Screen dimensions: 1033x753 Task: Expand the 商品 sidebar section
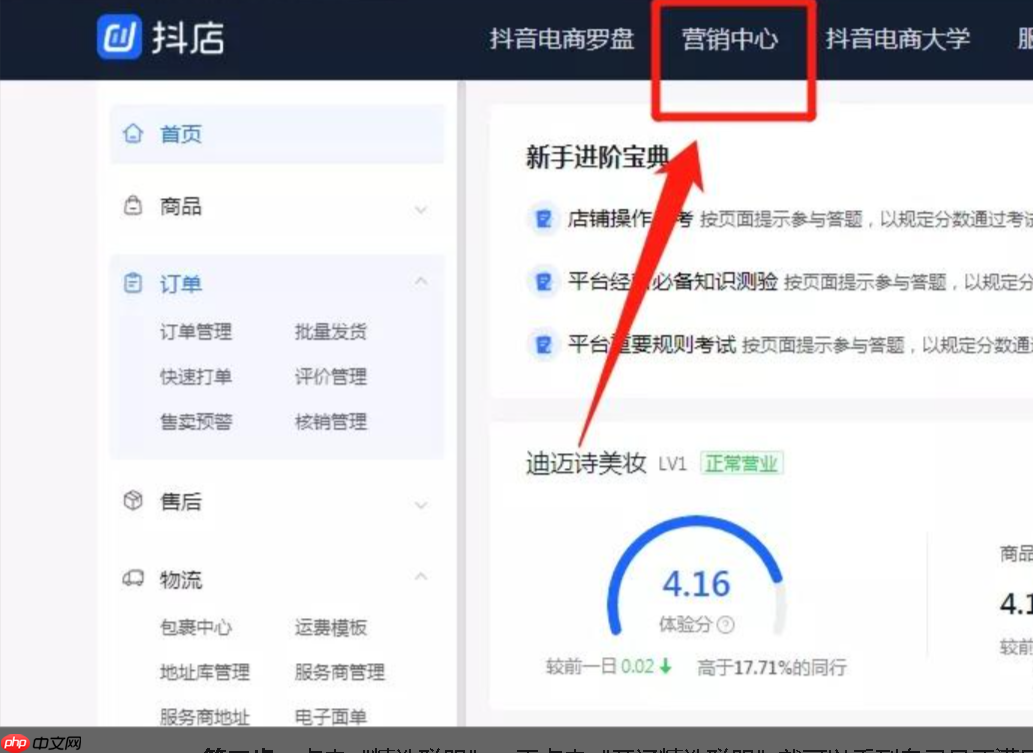tap(420, 210)
